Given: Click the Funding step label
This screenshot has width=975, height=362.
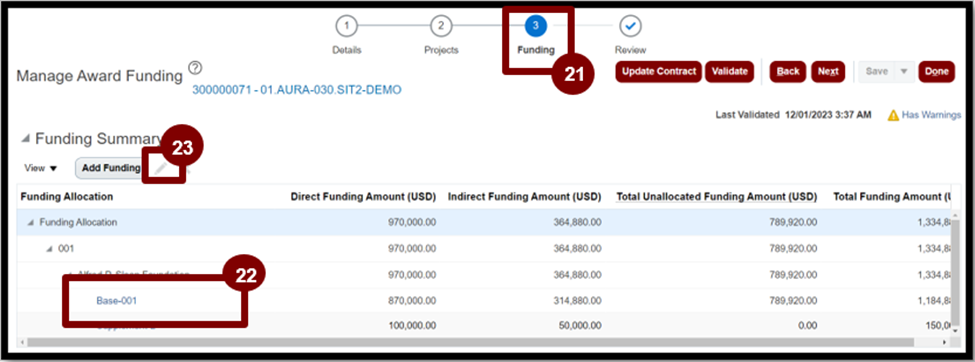Looking at the screenshot, I should pos(535,50).
